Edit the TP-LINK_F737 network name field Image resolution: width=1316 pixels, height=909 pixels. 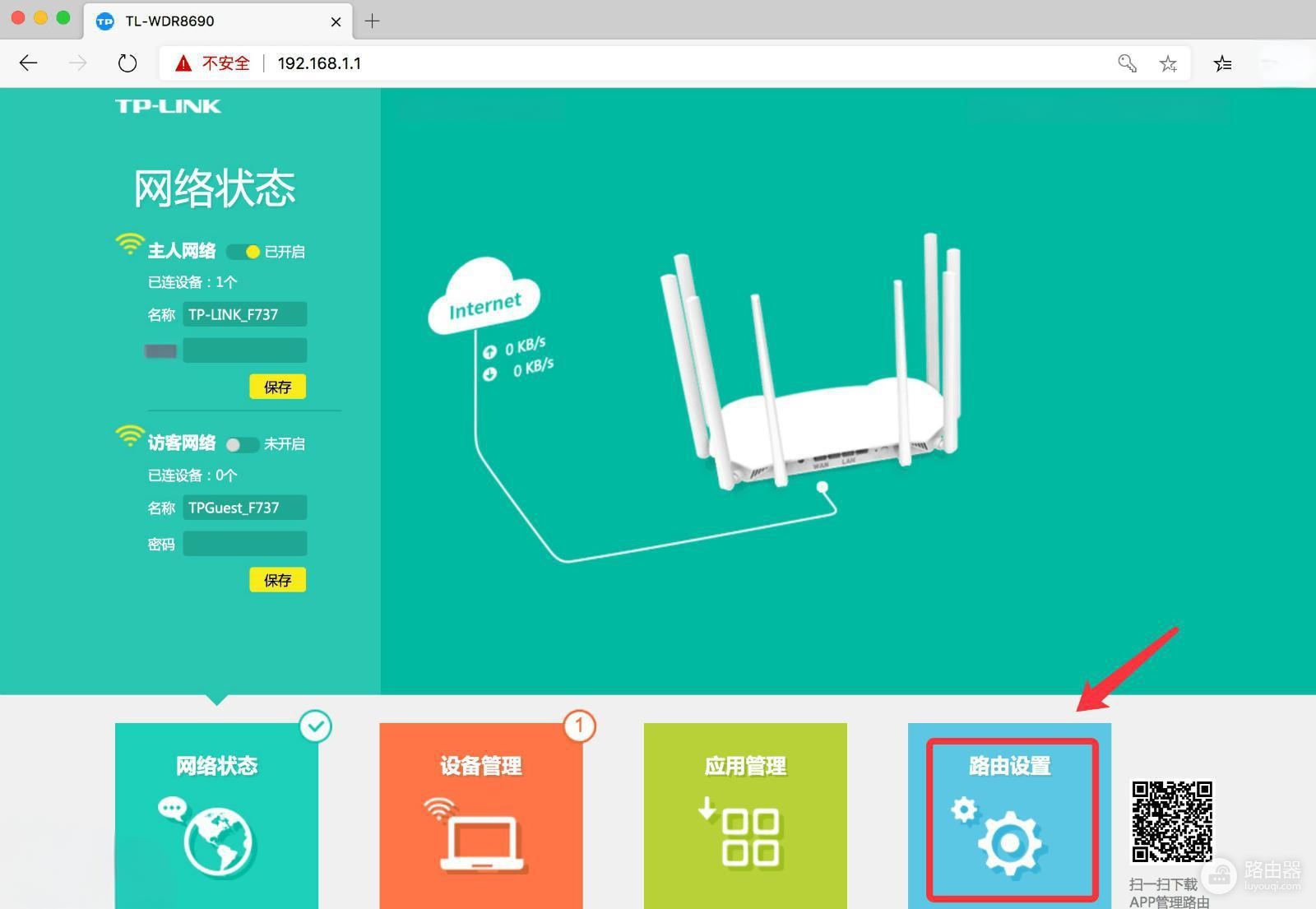coord(245,314)
